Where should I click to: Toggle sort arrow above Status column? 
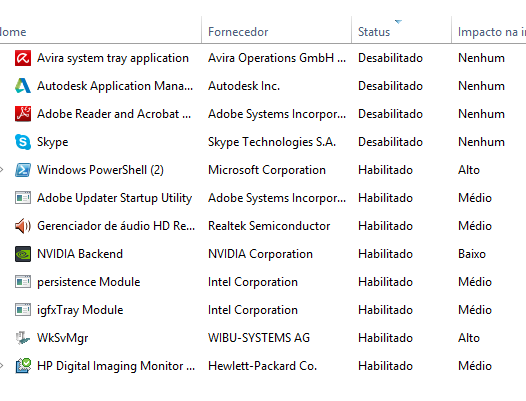click(398, 22)
